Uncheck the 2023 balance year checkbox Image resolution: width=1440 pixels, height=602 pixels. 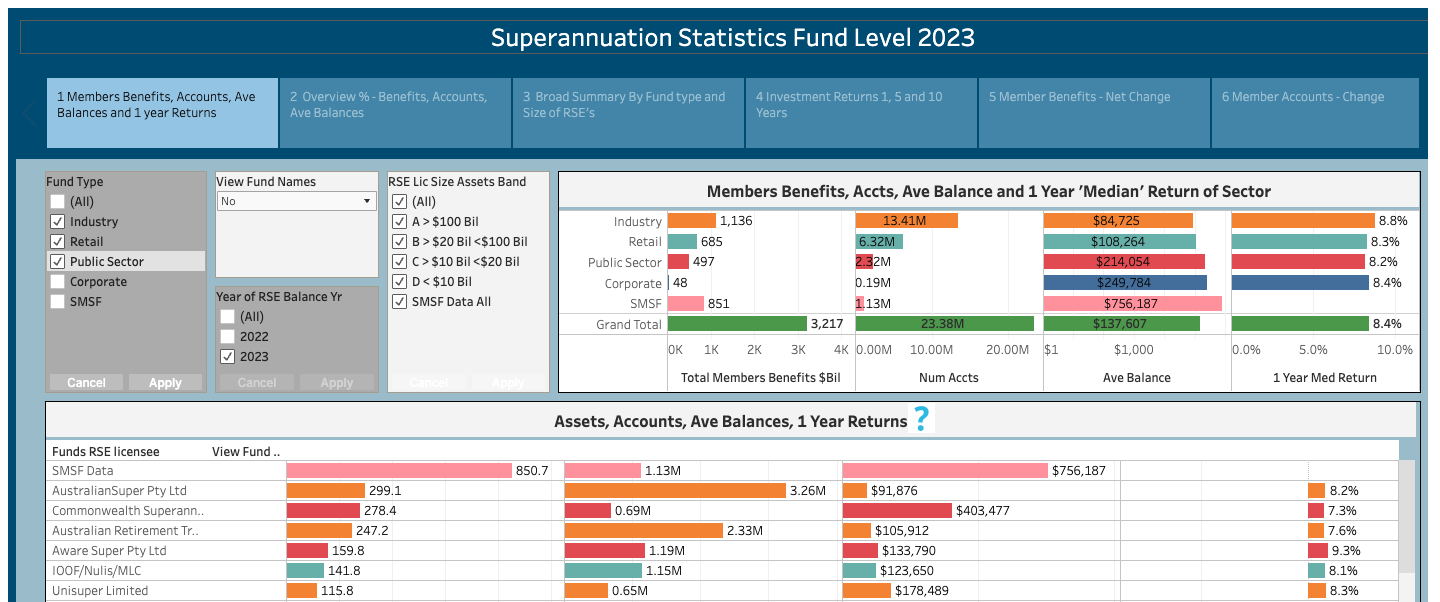pyautogui.click(x=228, y=357)
